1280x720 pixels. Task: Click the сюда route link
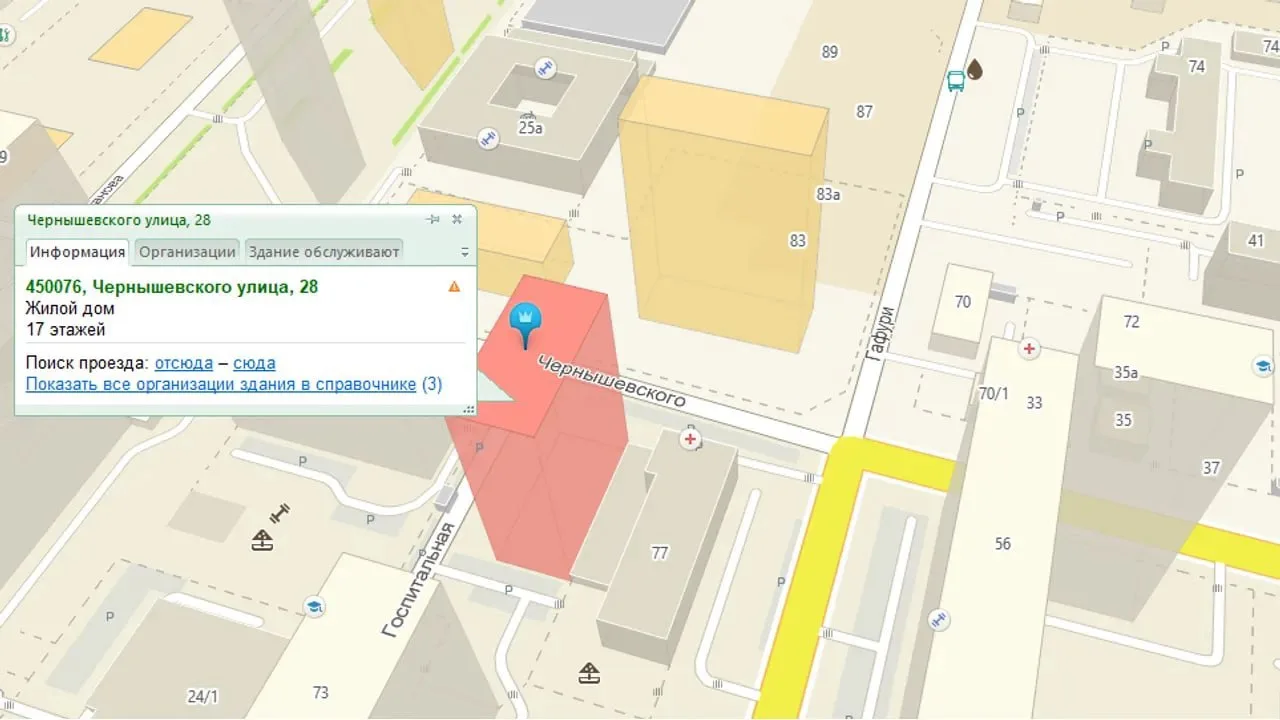point(254,363)
